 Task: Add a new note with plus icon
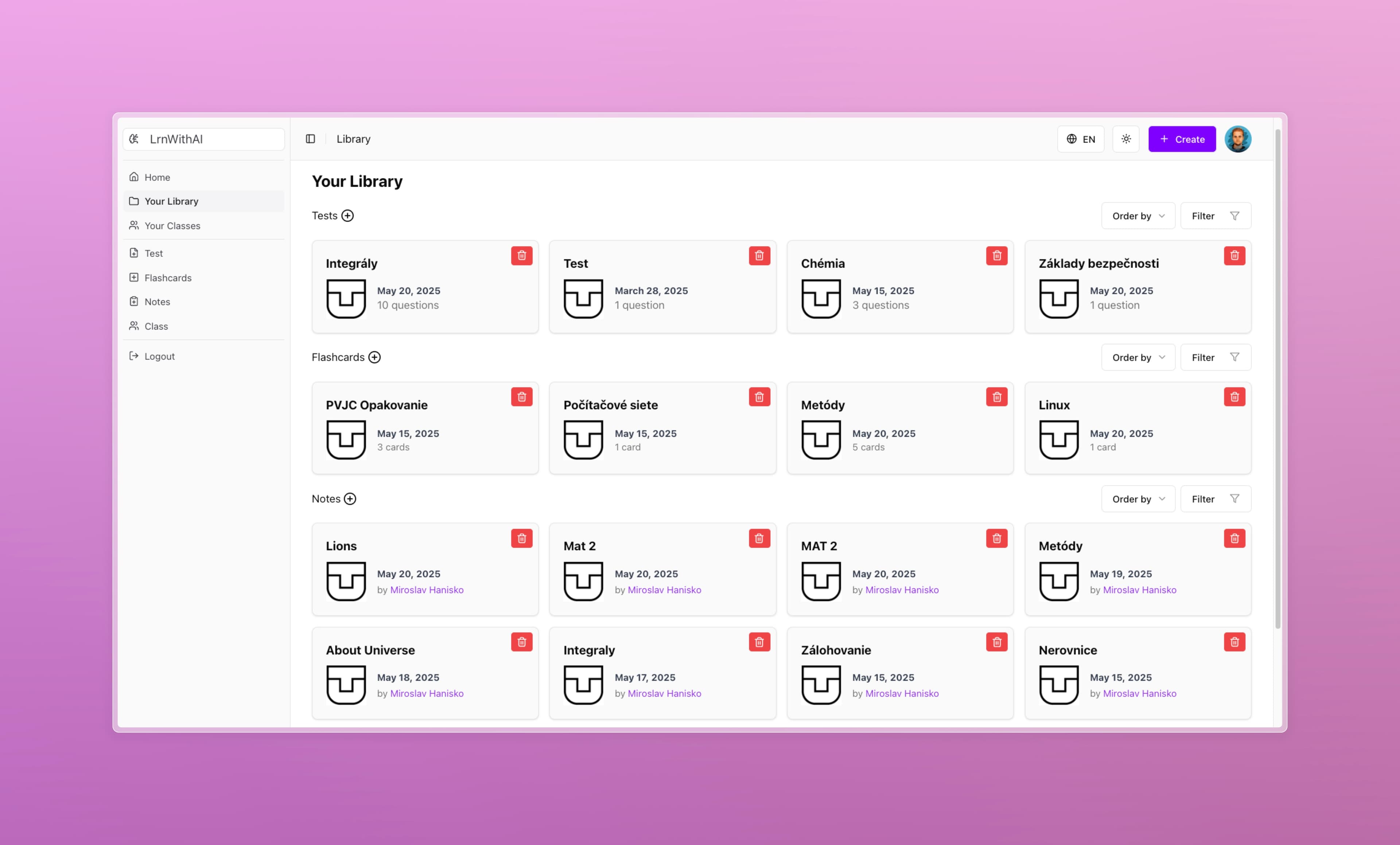click(350, 498)
